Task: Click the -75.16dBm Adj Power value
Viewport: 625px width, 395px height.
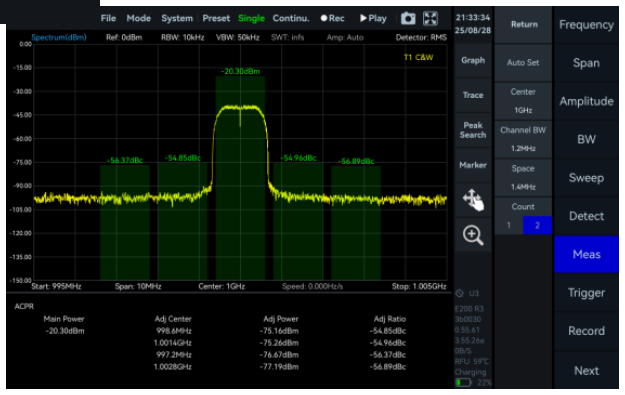Action: [x=279, y=331]
